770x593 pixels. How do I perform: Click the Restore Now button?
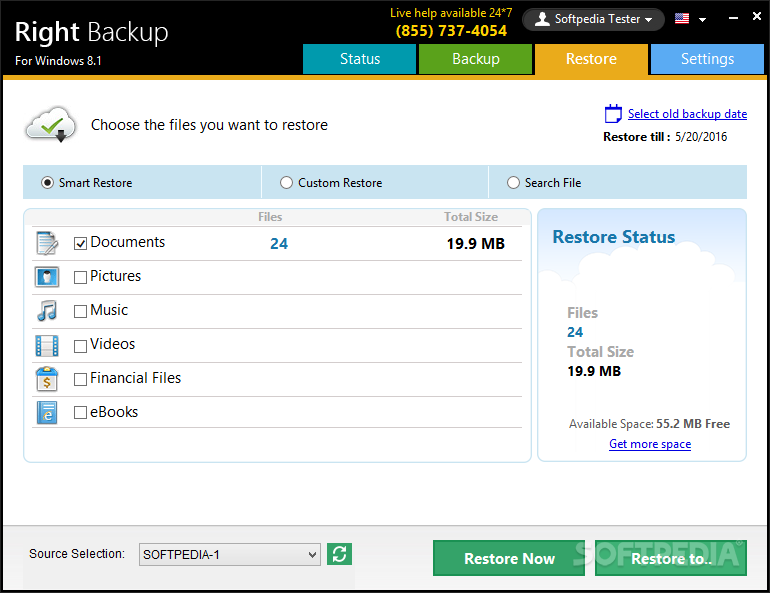click(x=509, y=558)
